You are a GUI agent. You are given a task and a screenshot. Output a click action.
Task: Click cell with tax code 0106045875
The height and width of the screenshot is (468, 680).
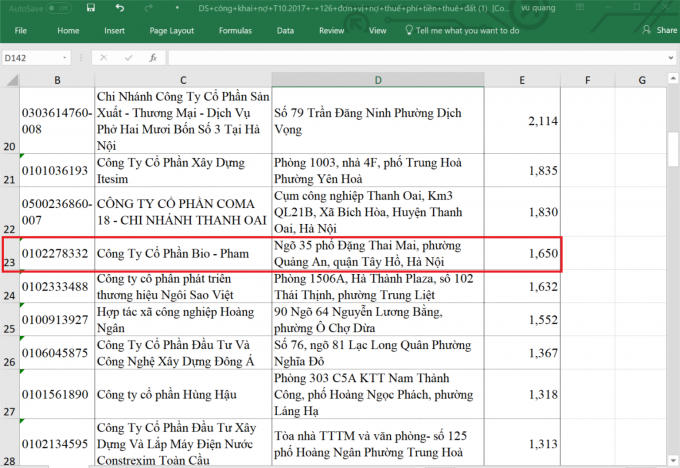57,353
